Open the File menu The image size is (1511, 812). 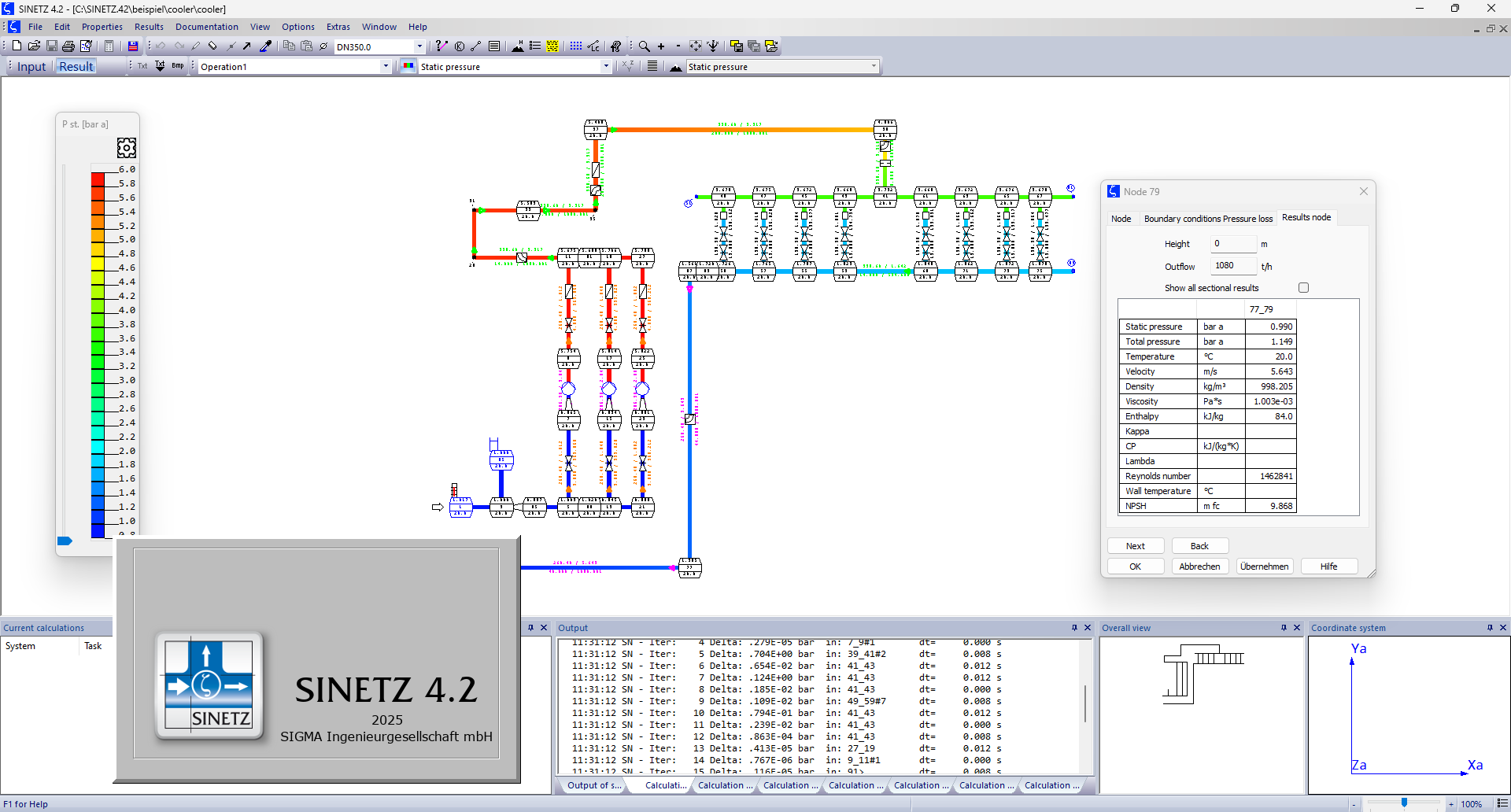point(35,27)
